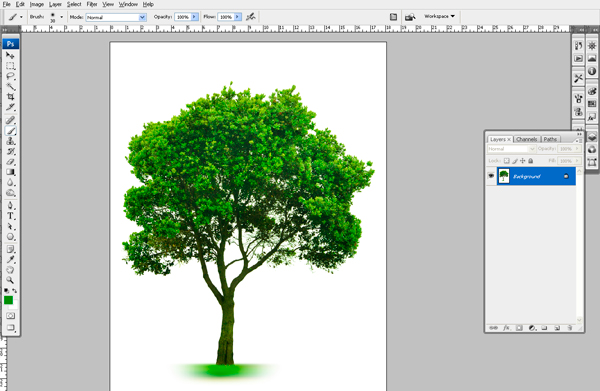
Task: Open the View menu
Action: 108,4
